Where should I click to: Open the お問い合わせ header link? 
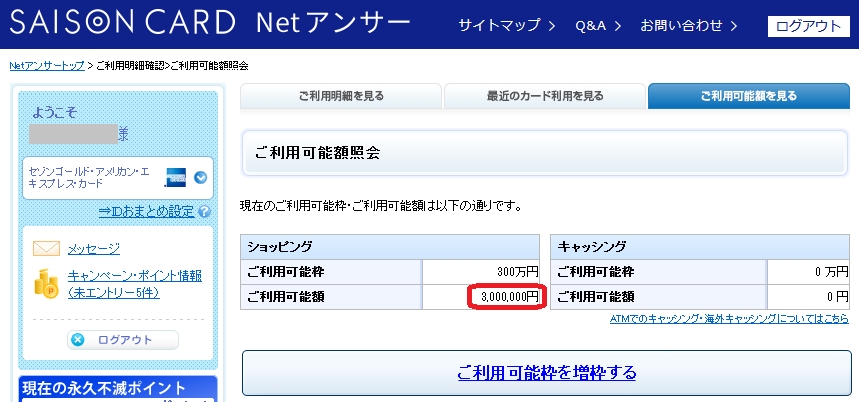point(689,25)
